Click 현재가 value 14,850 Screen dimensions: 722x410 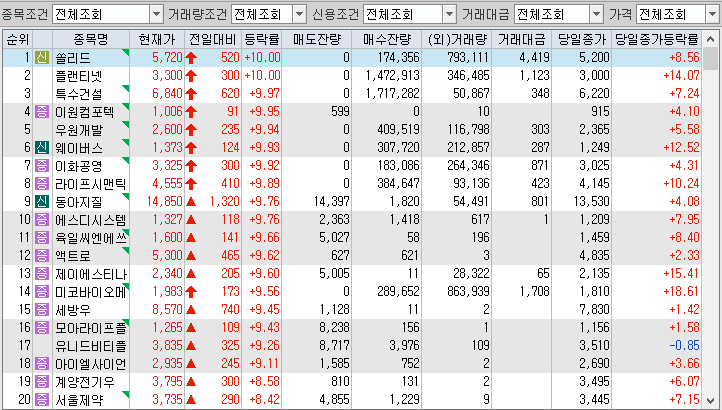[164, 201]
